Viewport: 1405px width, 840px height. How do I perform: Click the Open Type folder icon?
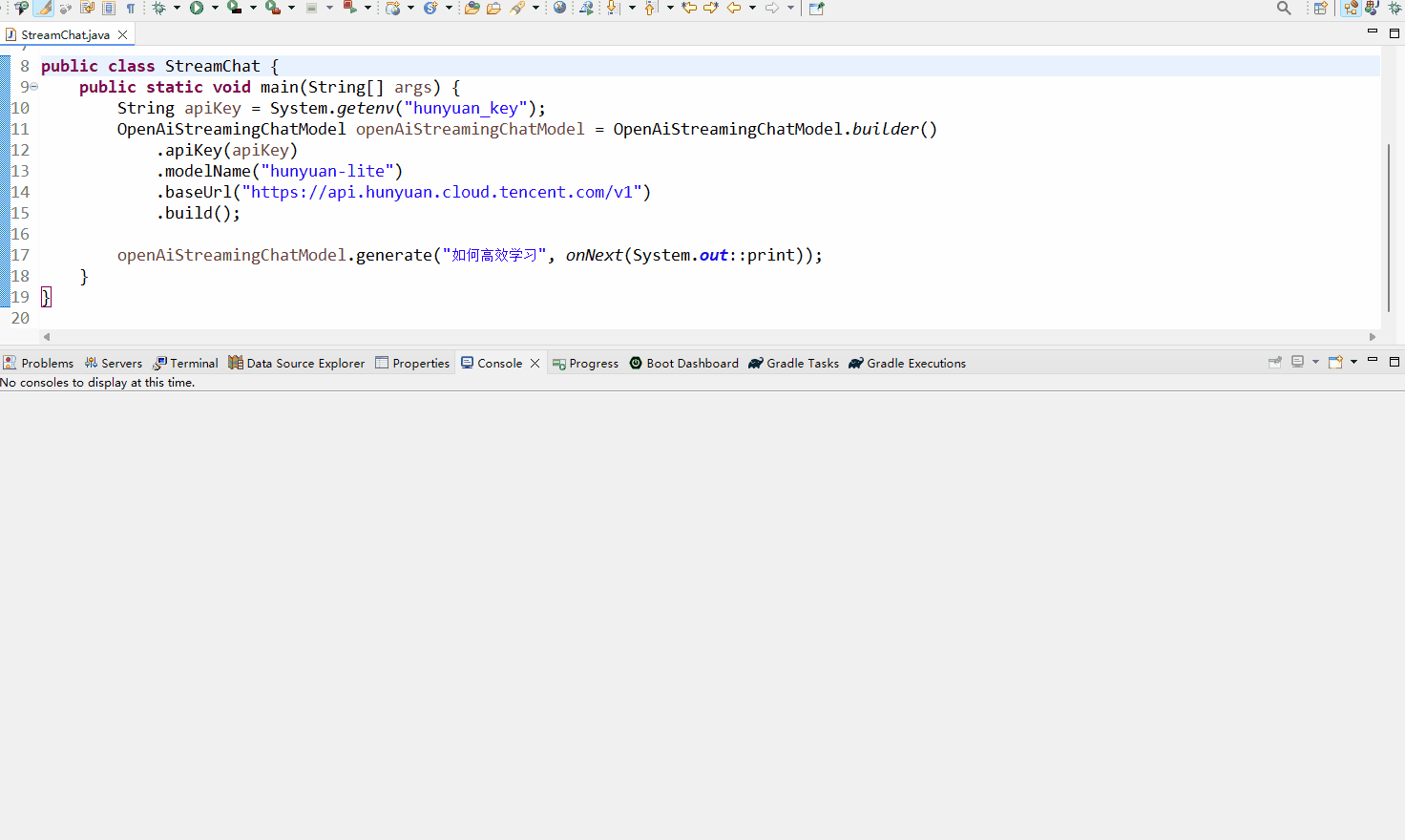pos(472,8)
